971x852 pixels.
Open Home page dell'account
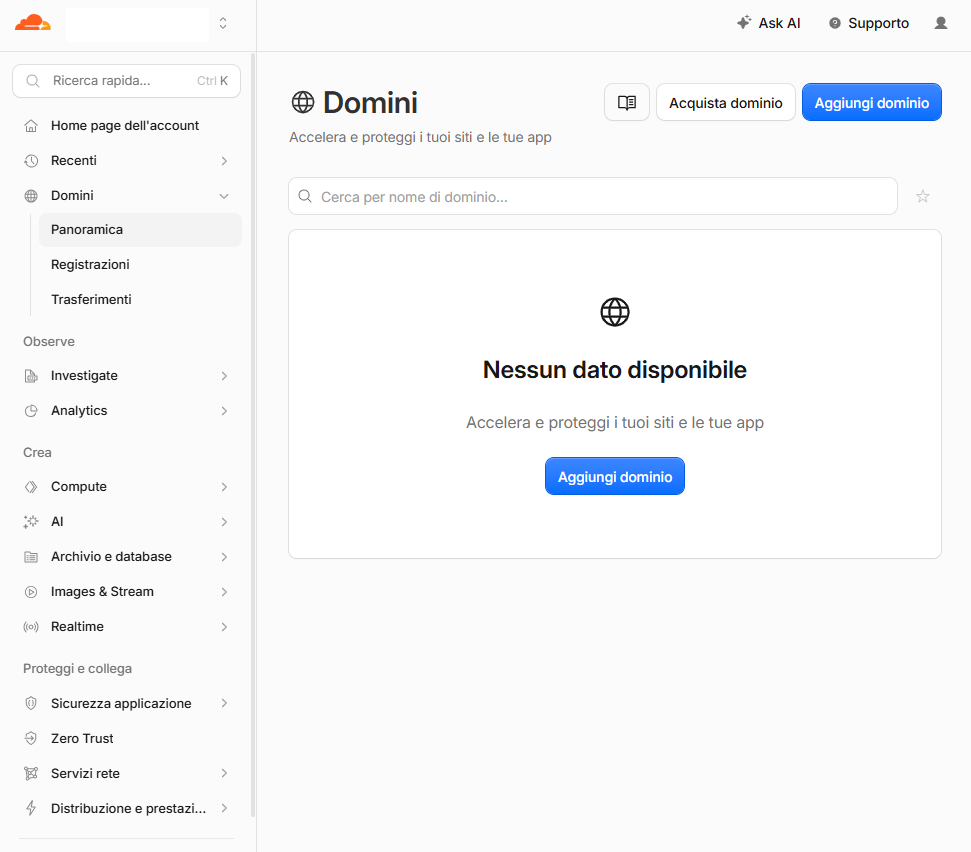point(126,126)
